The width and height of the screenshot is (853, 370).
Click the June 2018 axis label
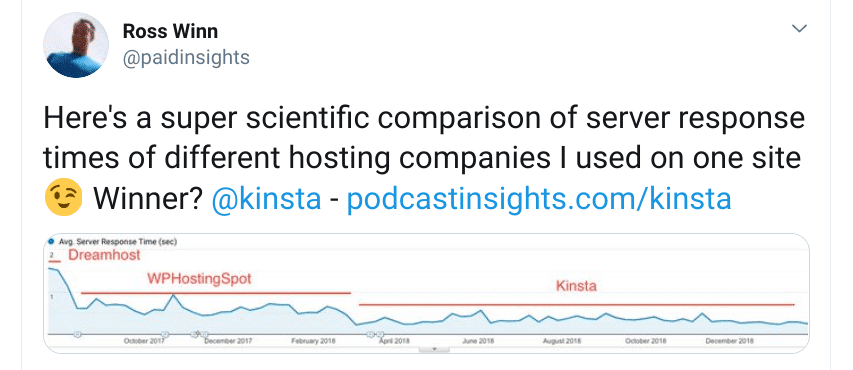pyautogui.click(x=477, y=341)
